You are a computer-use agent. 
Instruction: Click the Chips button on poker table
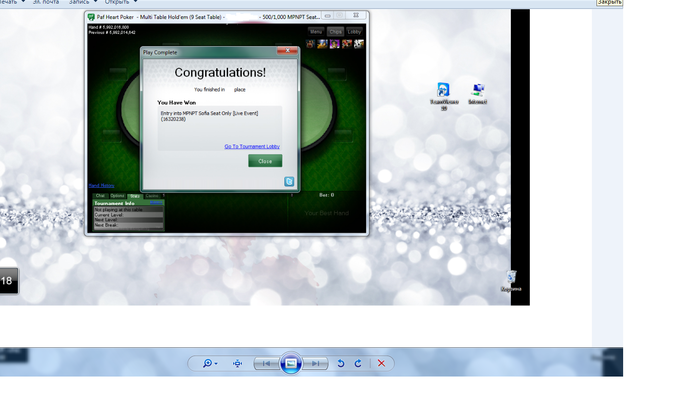(335, 32)
